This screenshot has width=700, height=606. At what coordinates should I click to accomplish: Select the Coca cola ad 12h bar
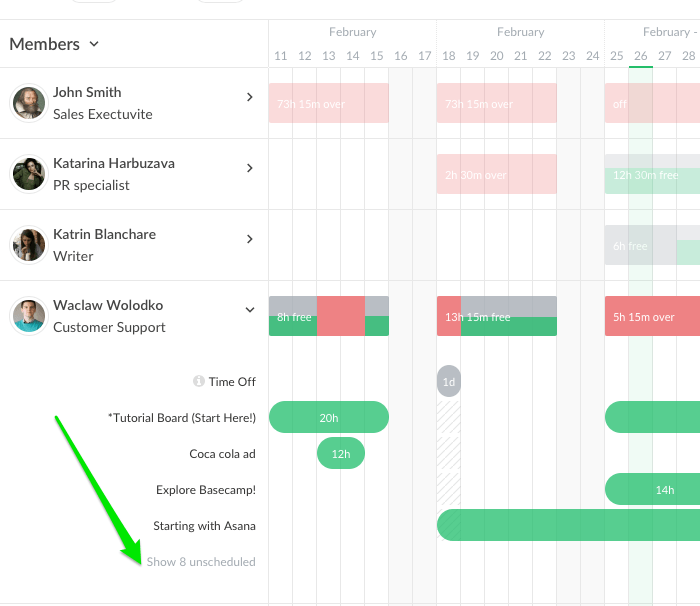point(341,454)
